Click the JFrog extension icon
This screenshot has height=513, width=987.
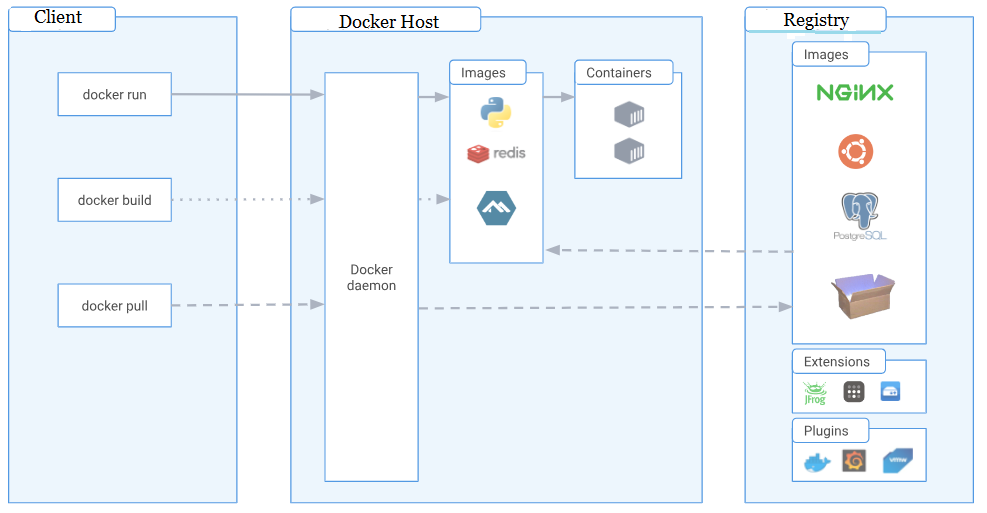tap(815, 393)
